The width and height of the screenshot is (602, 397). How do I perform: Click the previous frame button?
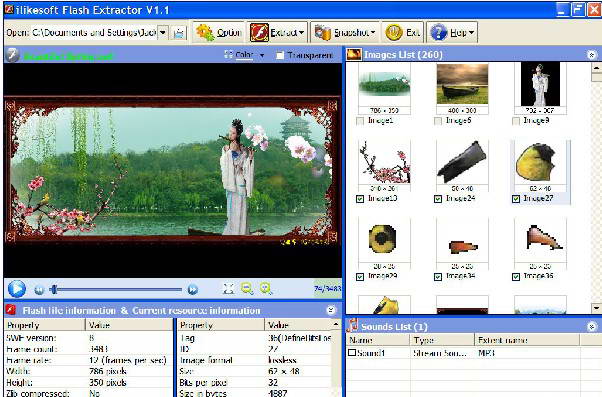[39, 290]
